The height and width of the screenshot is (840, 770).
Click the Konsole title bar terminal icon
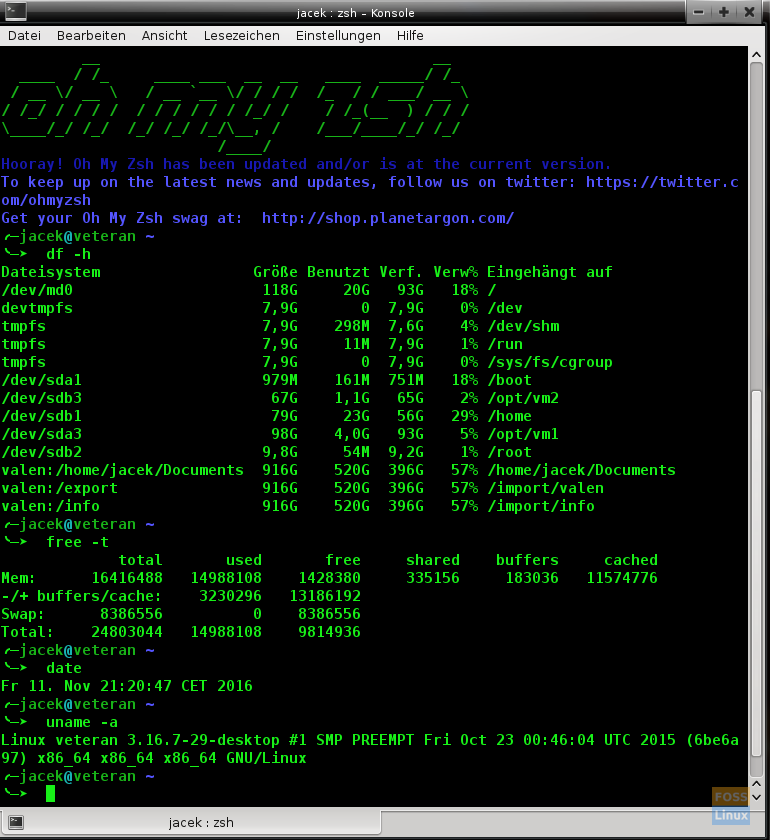(x=16, y=11)
